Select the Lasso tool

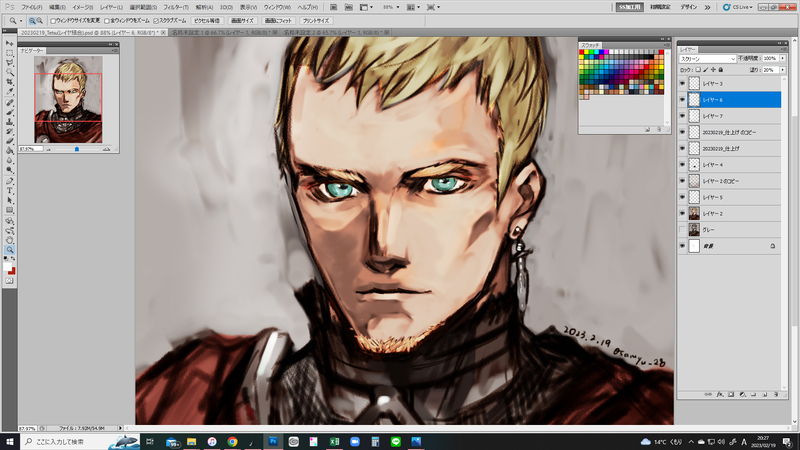[10, 63]
